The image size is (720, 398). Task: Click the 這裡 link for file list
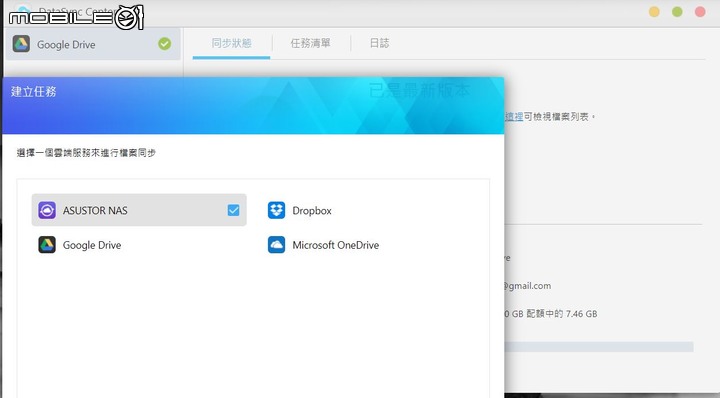(x=514, y=117)
